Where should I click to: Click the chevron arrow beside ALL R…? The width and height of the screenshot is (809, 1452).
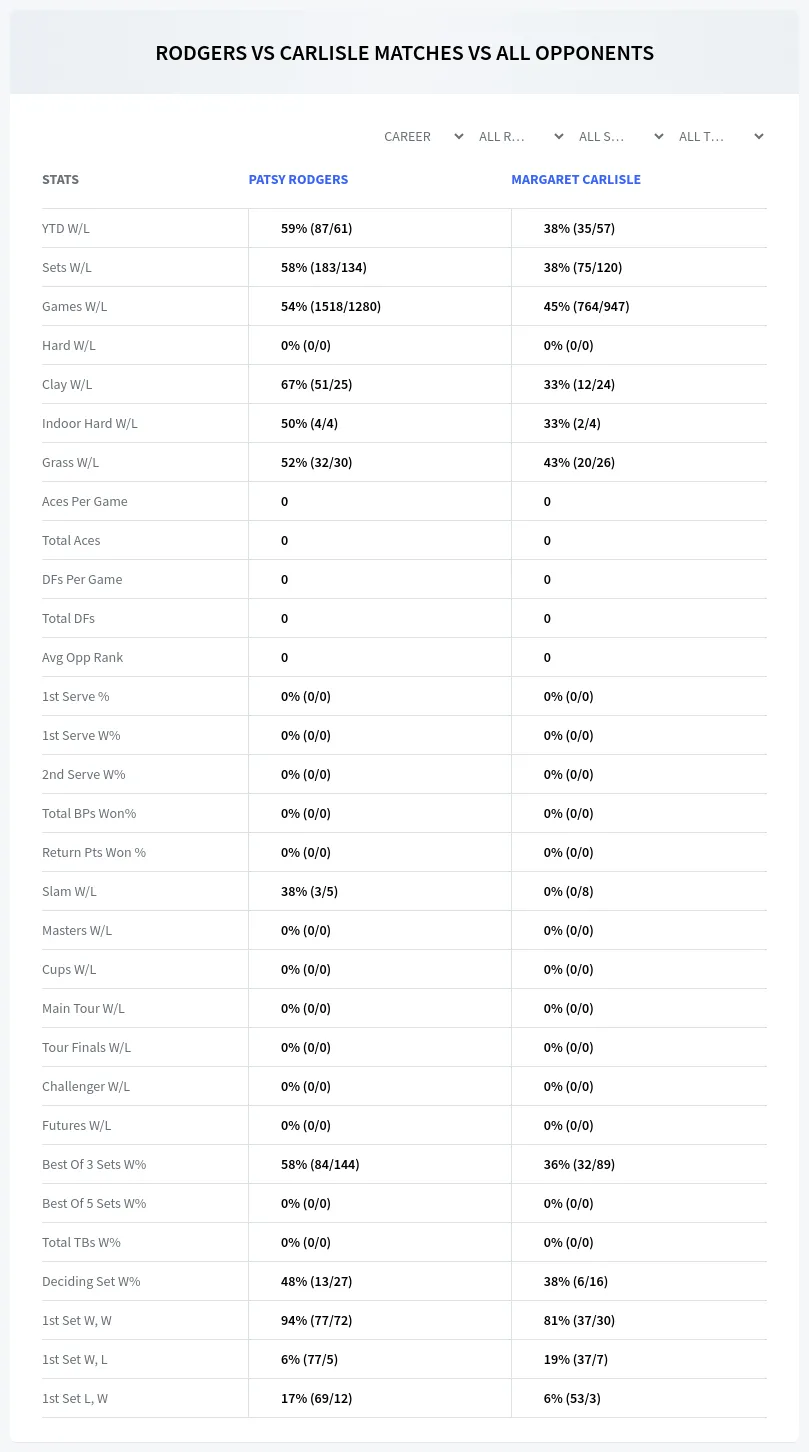click(x=558, y=137)
